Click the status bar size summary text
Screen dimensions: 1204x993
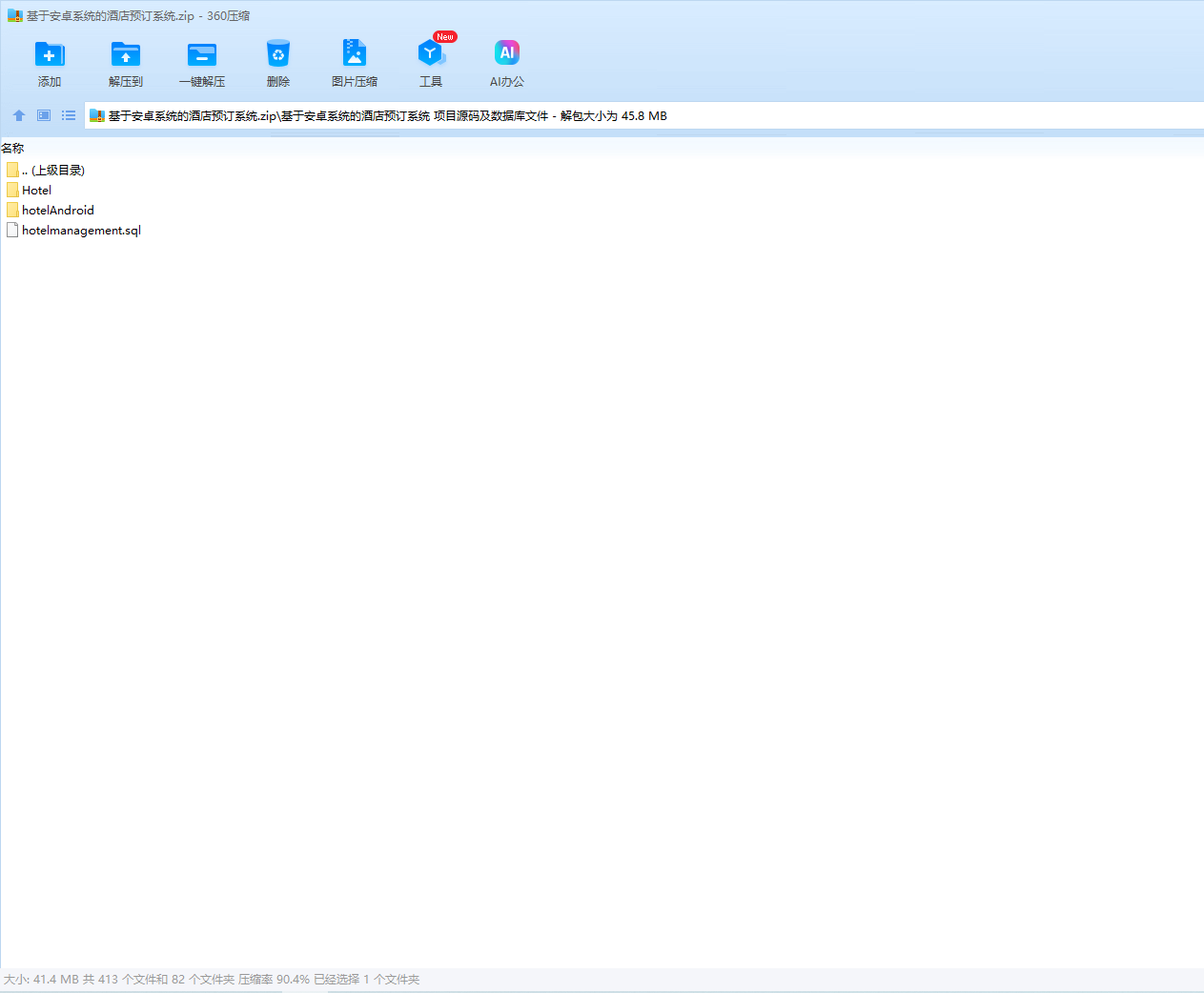pyautogui.click(x=212, y=980)
